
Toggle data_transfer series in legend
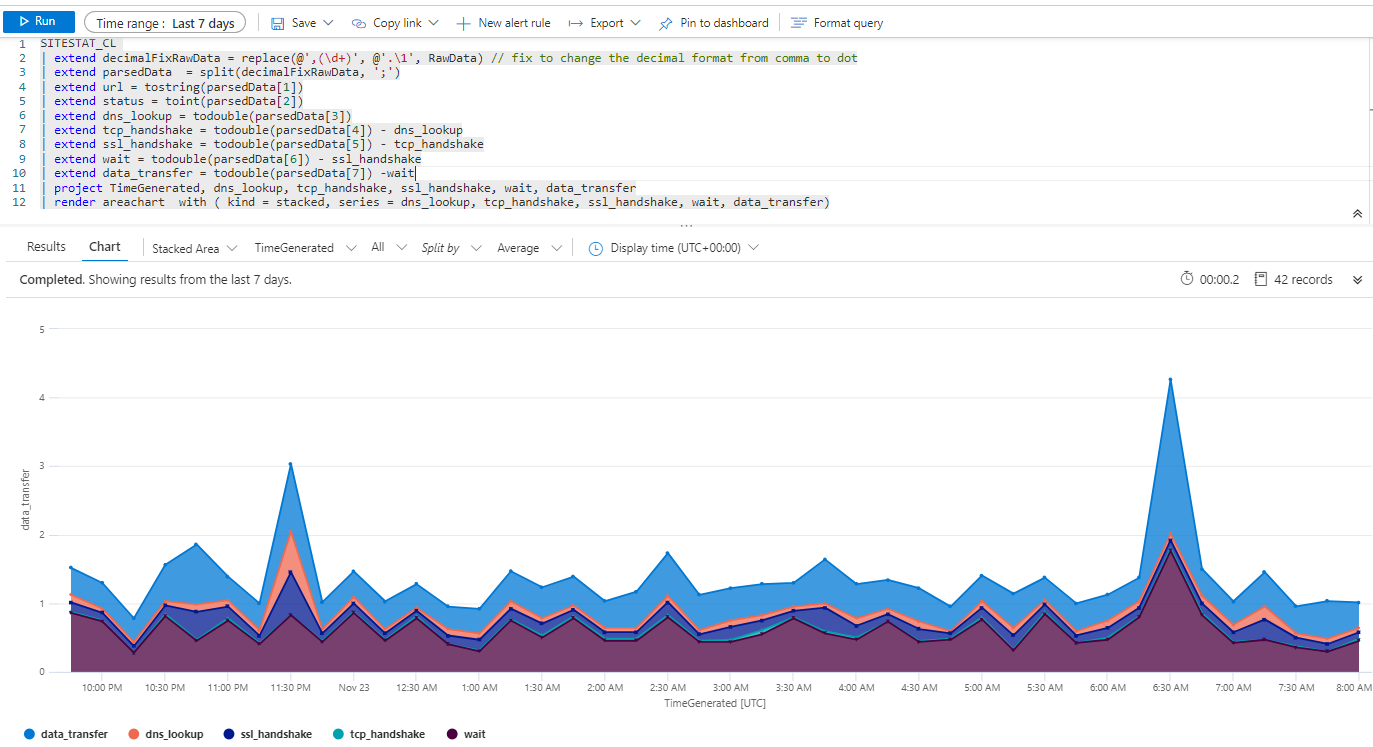point(66,734)
